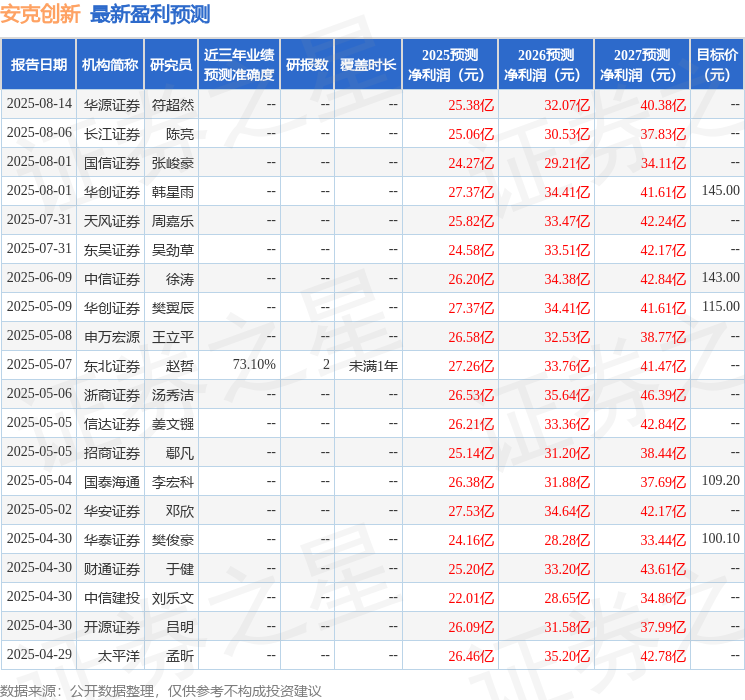Click 东吴证券 institution cell

click(x=112, y=250)
